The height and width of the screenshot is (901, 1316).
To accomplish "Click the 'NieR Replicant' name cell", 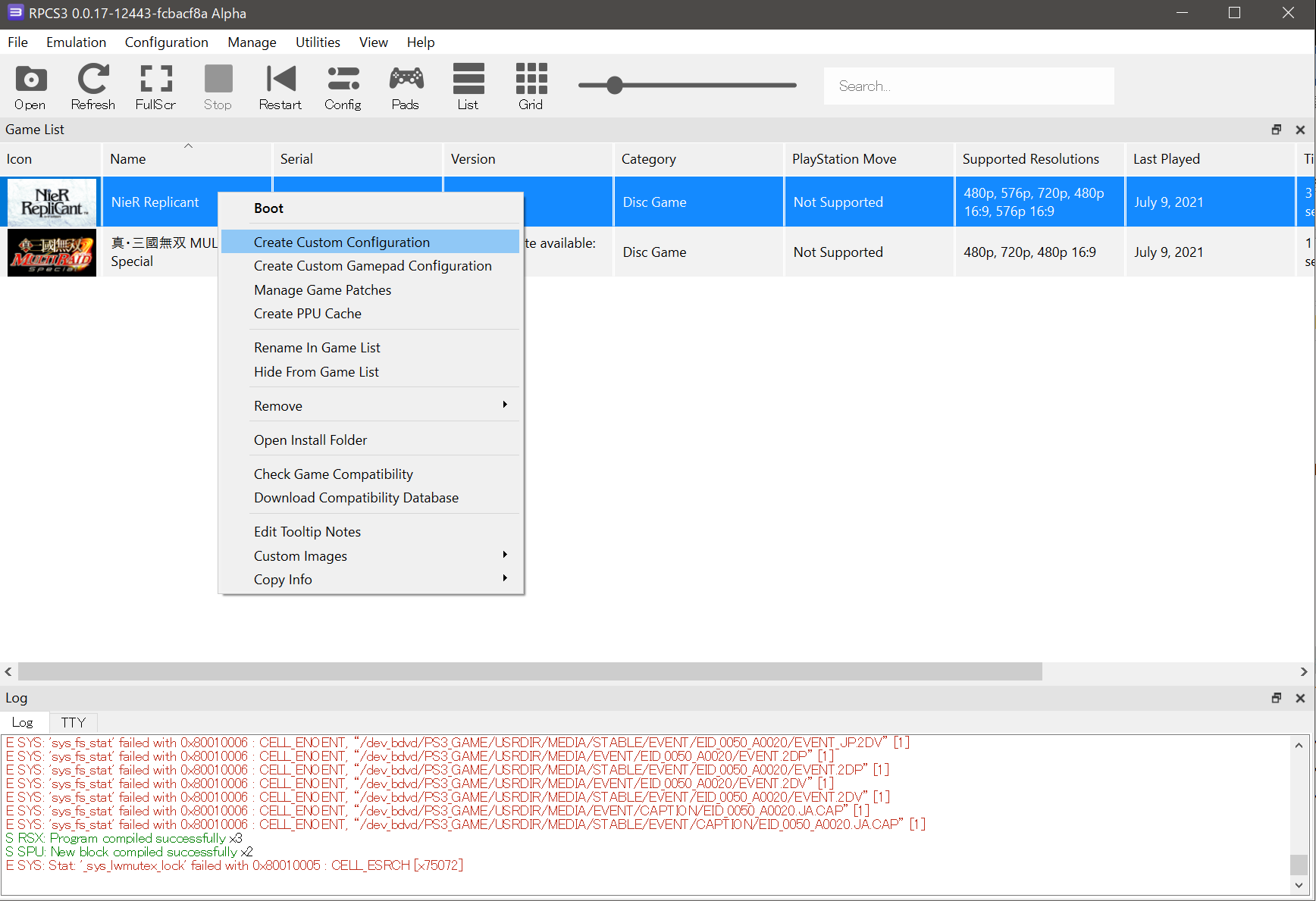I will coord(155,202).
